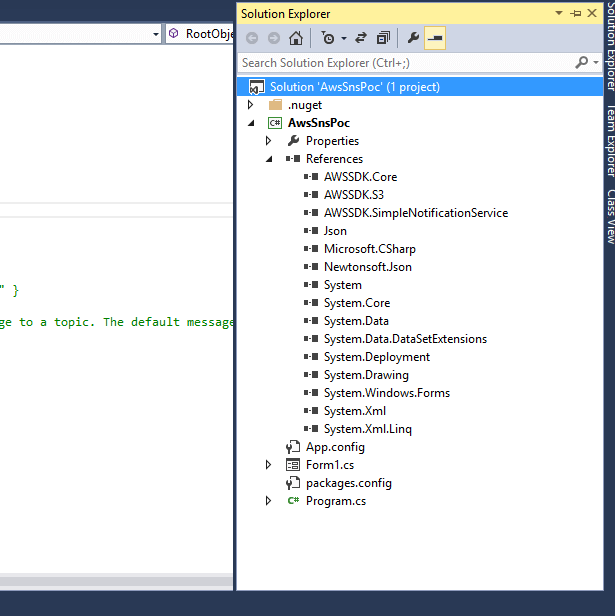Select AWSSDK.SimpleNotificationService reference
Image resolution: width=615 pixels, height=616 pixels.
click(x=416, y=213)
